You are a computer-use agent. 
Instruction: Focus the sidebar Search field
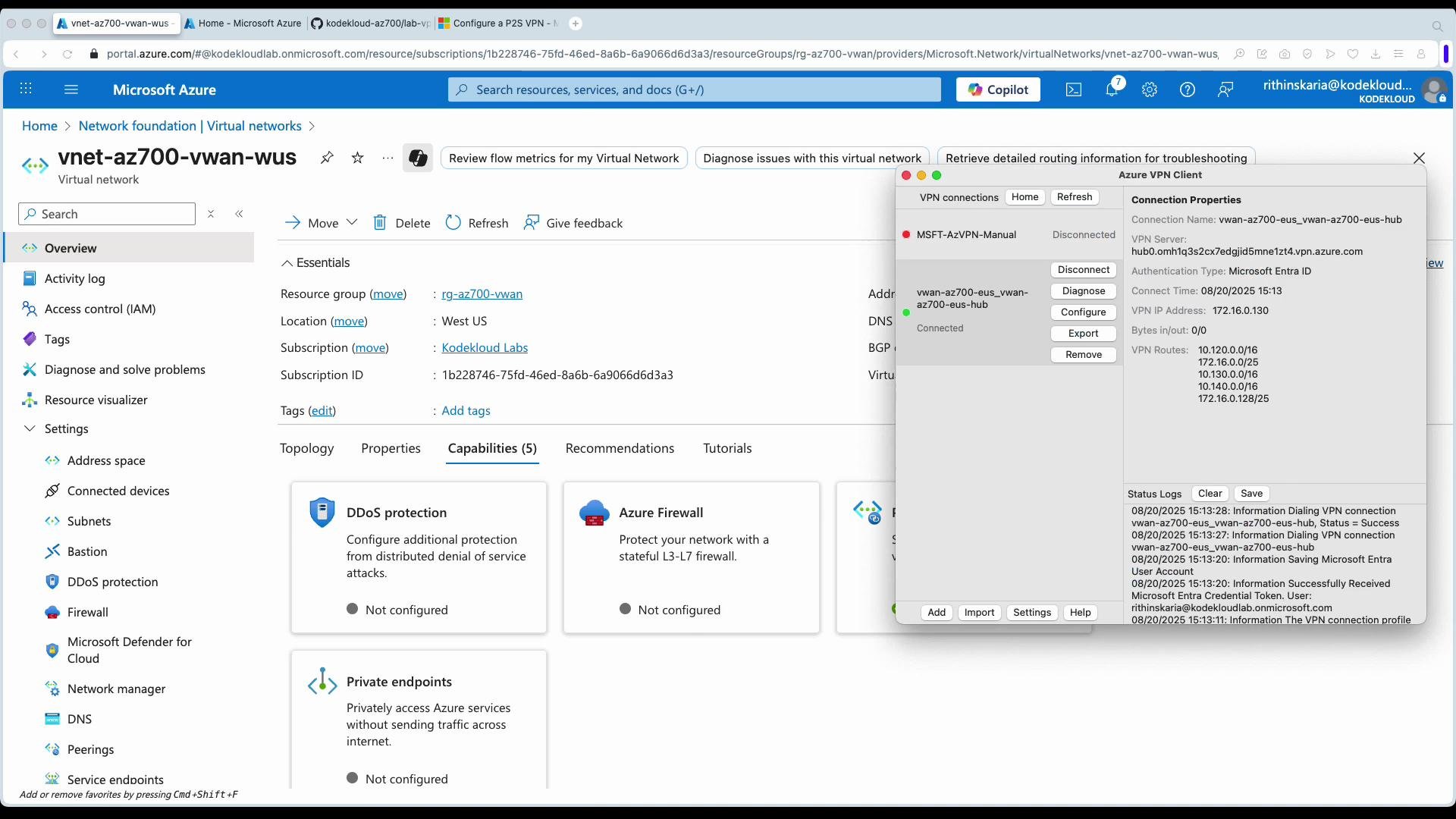pyautogui.click(x=107, y=214)
